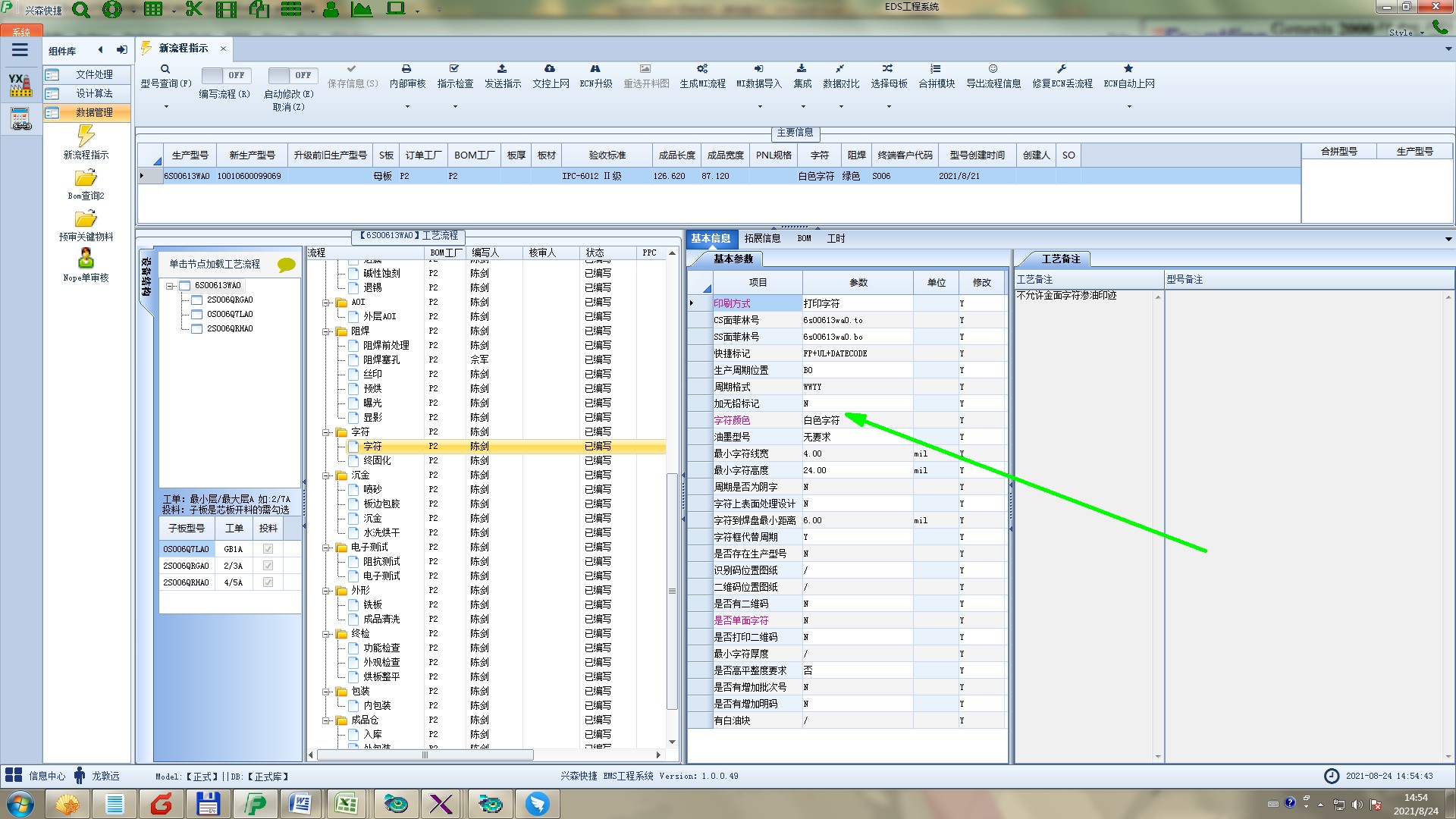Open the 新流程指示 lightning icon in sidebar

86,136
